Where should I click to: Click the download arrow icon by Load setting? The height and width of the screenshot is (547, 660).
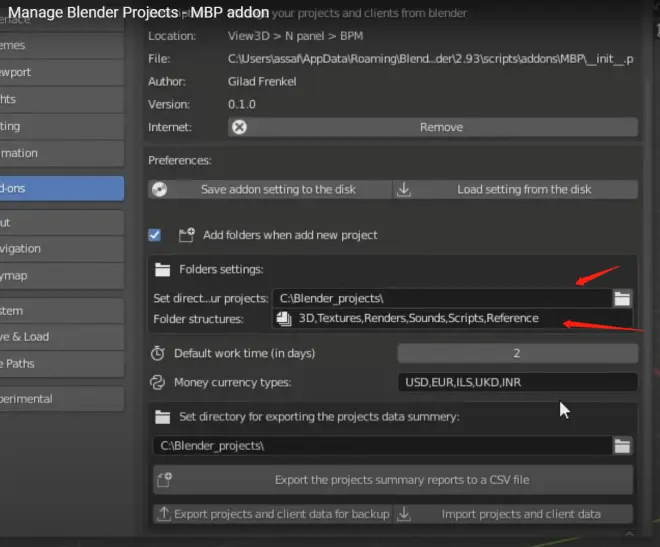pyautogui.click(x=404, y=189)
